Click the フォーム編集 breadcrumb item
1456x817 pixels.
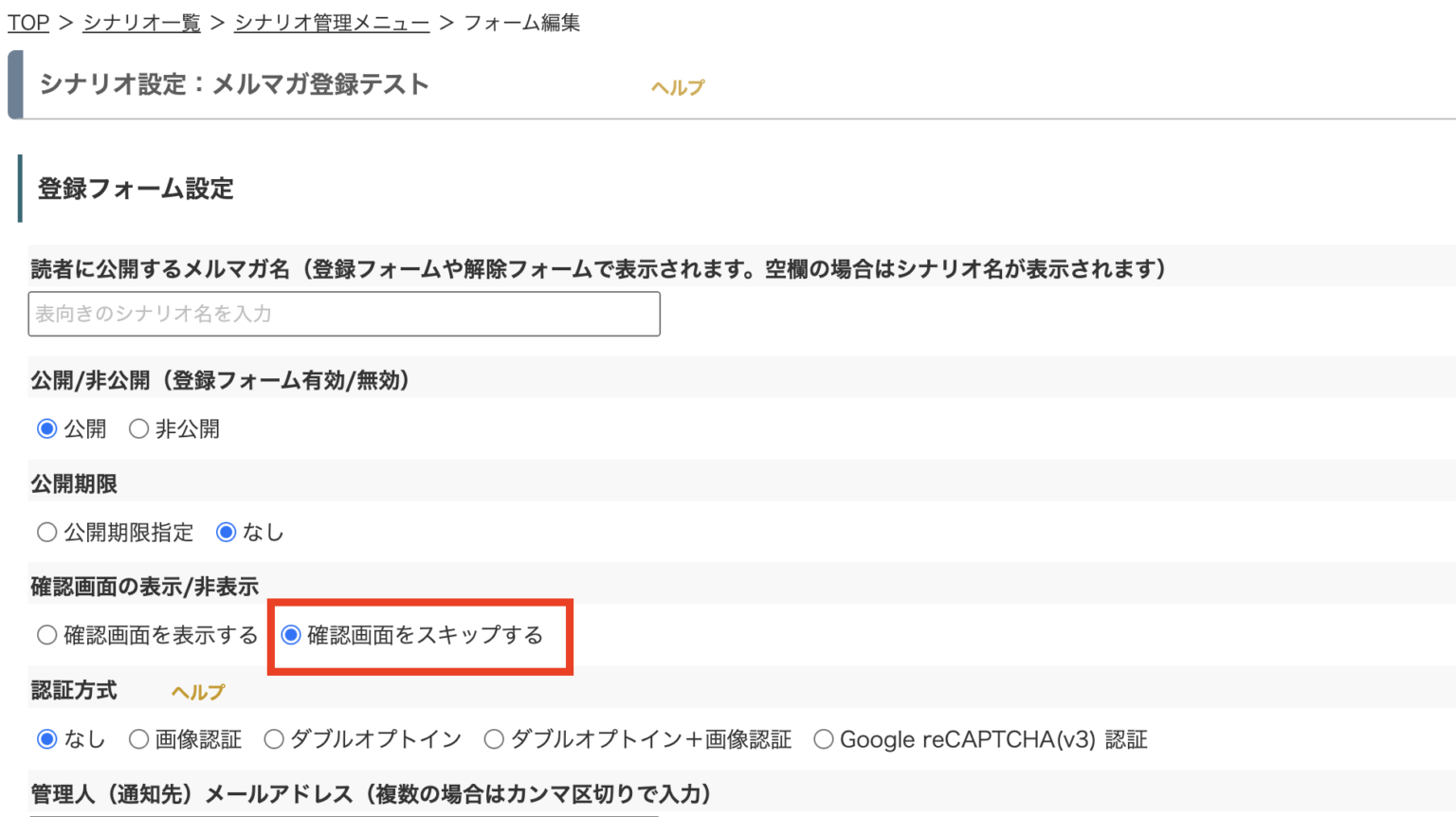[522, 22]
